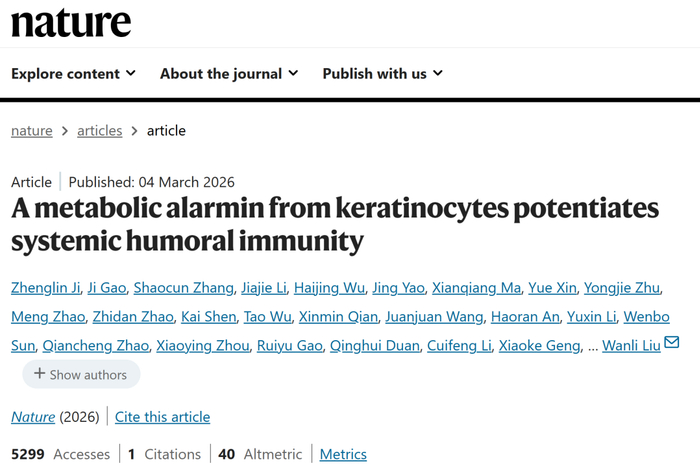The image size is (700, 468).
Task: Click author Meng Zhao
Action: coord(46,317)
